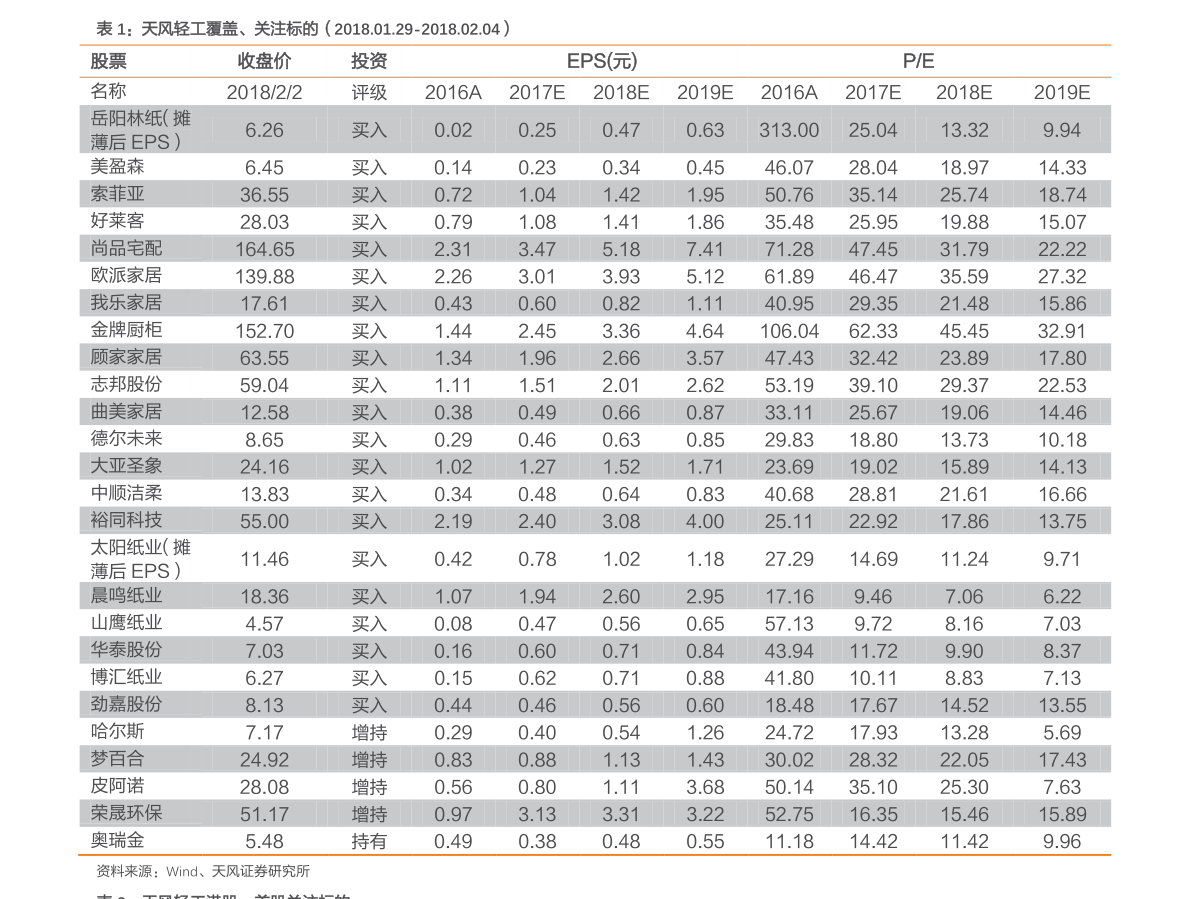Click the 2018/2/2 date subheader
Screen dimensions: 1191x899
264,93
